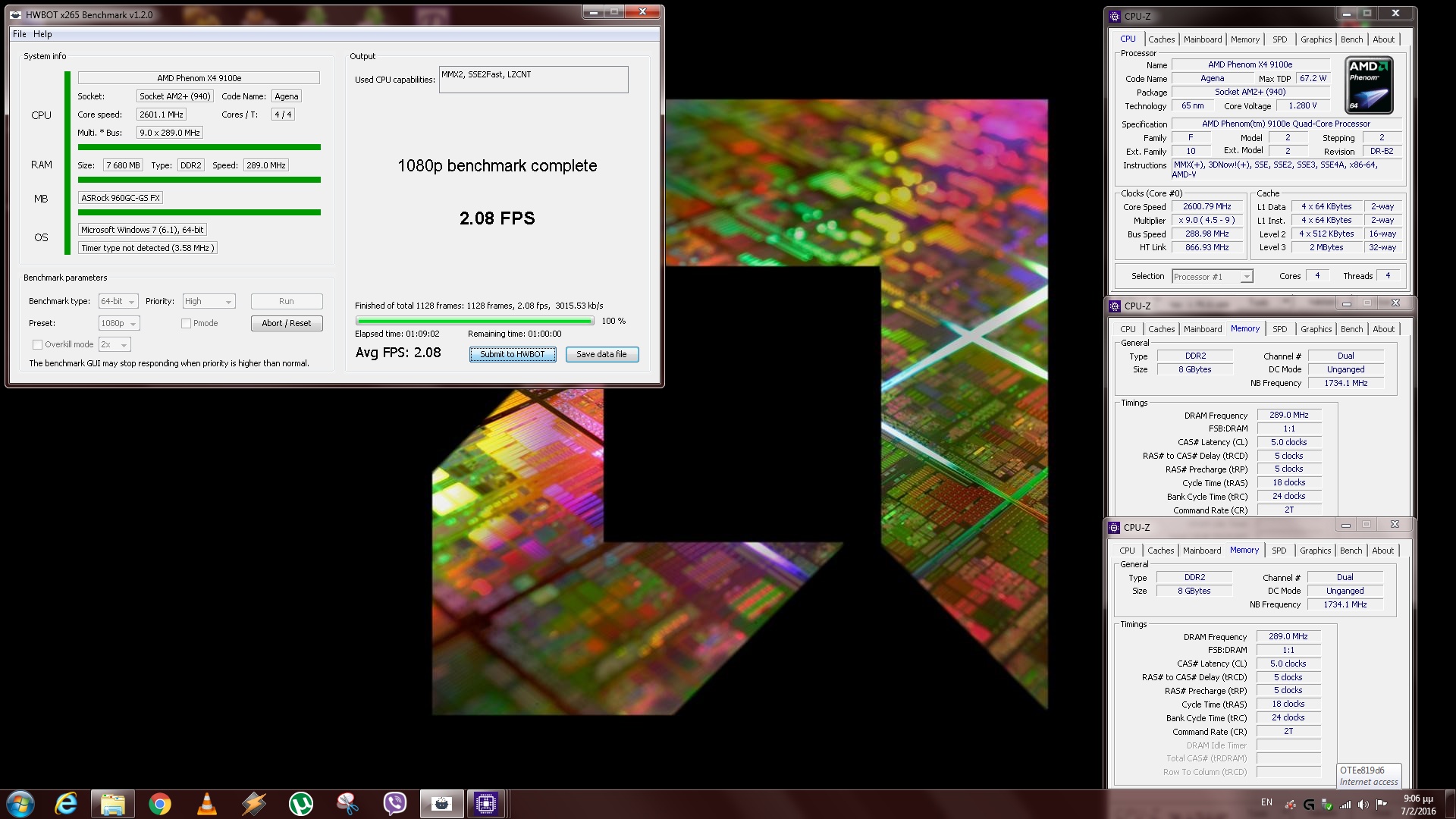
Task: Click the Logitech G tray icon
Action: pos(1309,805)
